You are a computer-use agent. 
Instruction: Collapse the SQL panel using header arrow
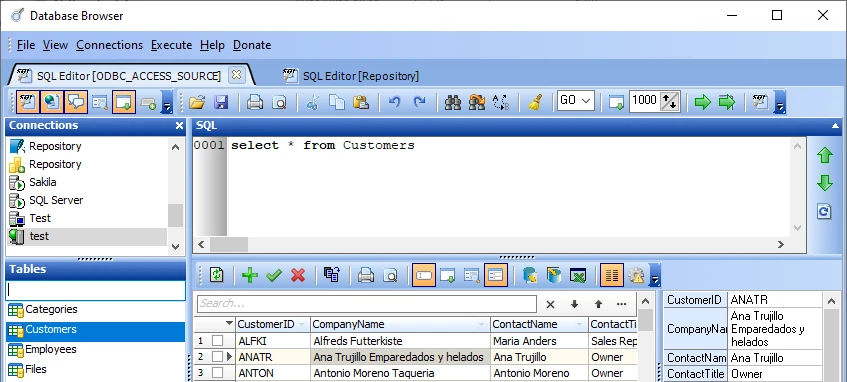[x=835, y=126]
